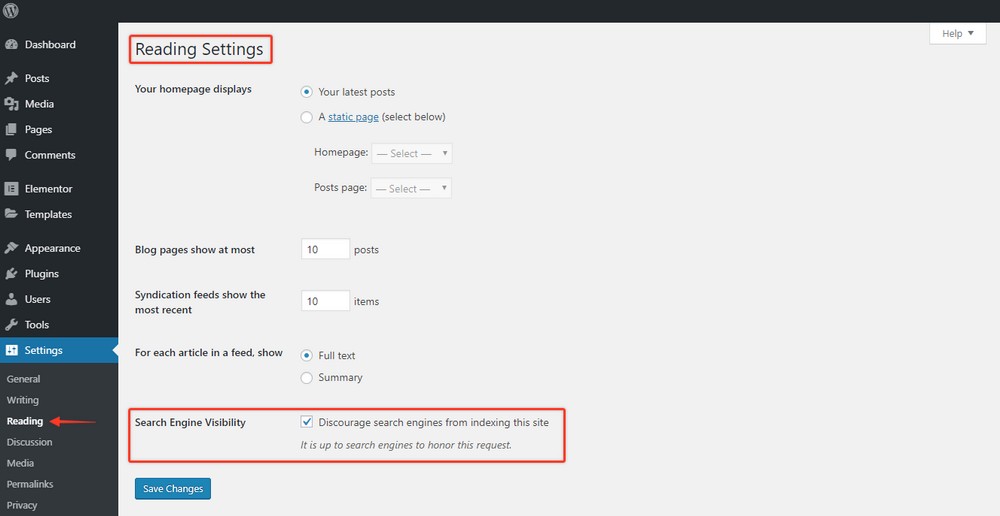Open the Pages menu
The image size is (1000, 516).
(x=38, y=129)
